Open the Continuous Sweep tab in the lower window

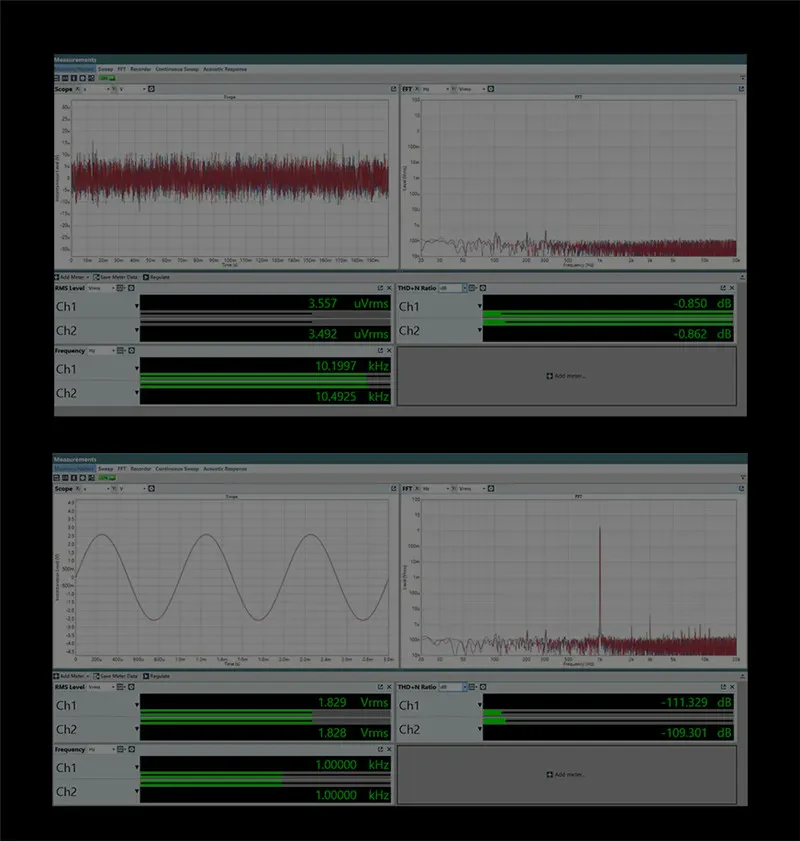coord(177,469)
